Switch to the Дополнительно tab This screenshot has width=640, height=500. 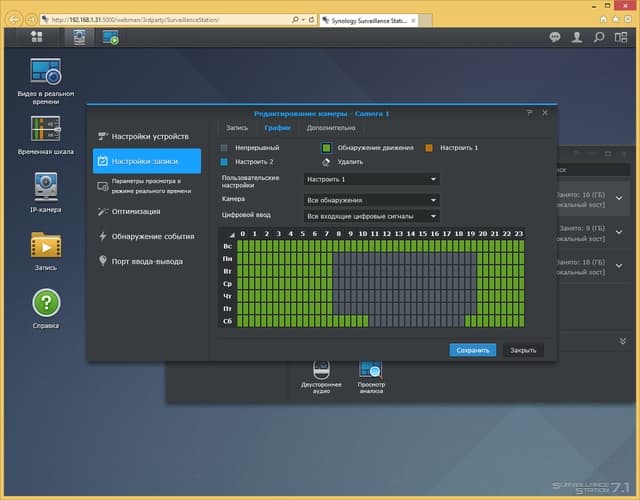pos(331,128)
